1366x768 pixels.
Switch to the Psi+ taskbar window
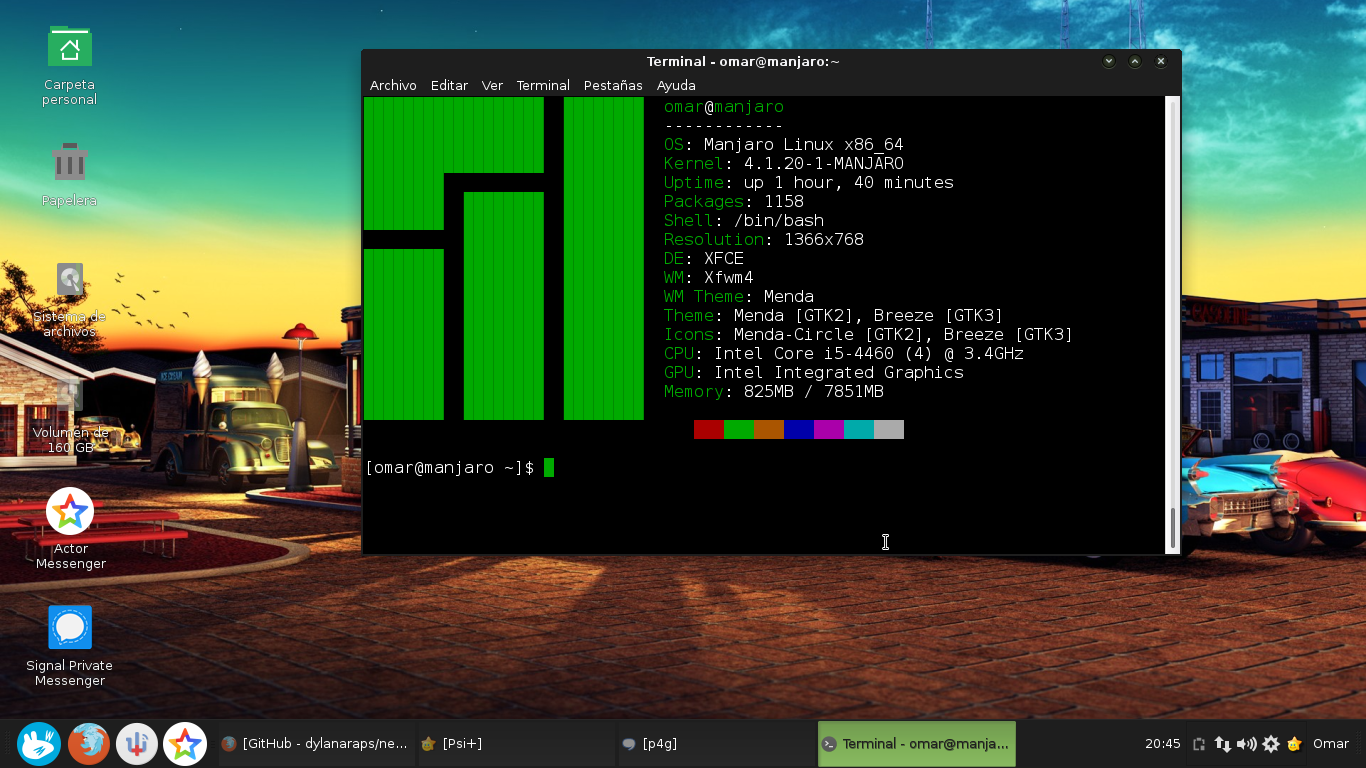(515, 744)
